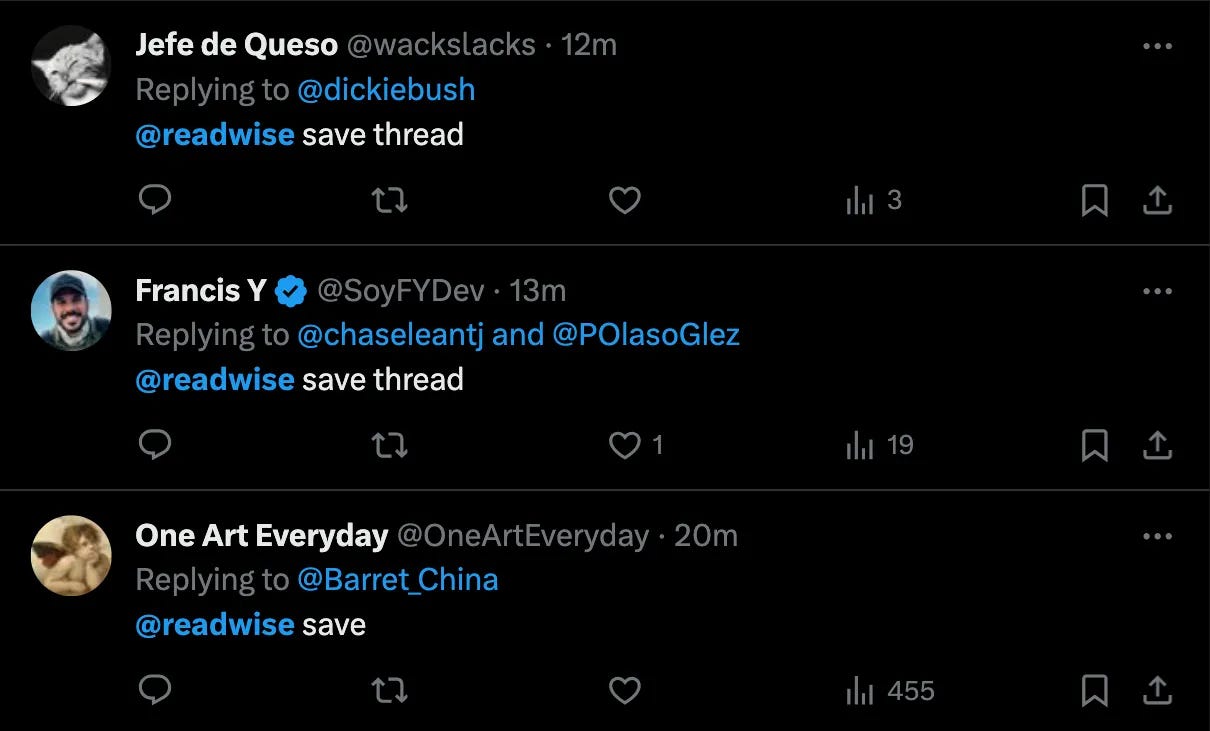Open the @Barret_China mention link
The image size is (1210, 731).
click(x=397, y=580)
